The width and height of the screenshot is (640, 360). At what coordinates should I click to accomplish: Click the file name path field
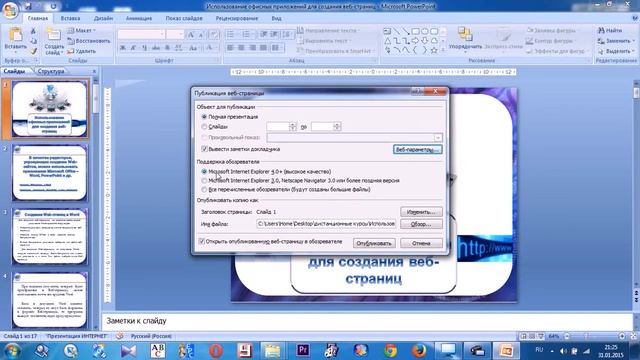coord(326,224)
